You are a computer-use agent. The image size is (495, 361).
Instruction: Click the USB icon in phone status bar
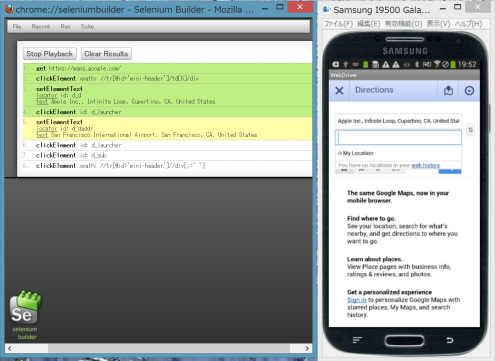tap(346, 64)
